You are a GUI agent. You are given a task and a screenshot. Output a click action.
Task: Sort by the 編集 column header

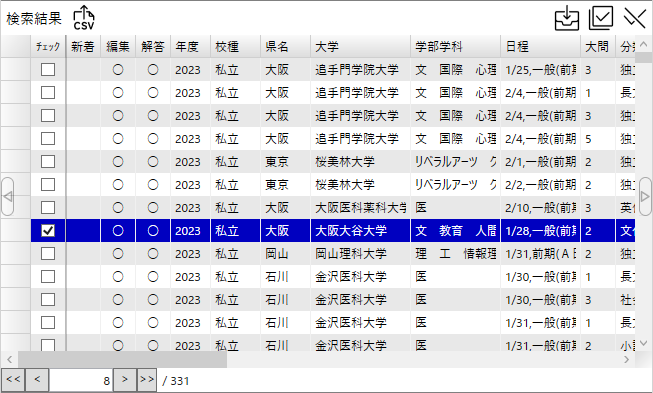coord(118,47)
